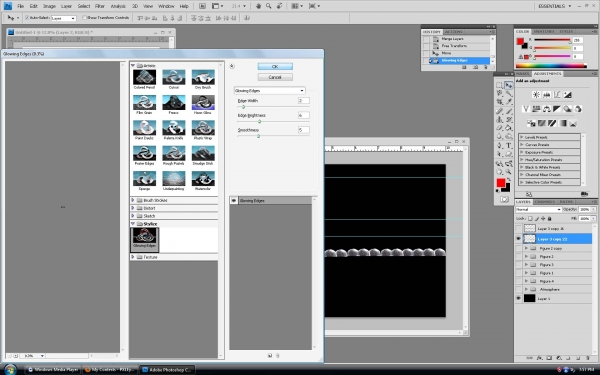The width and height of the screenshot is (600, 375).
Task: Click the lock all icon in Layers panel
Action: pyautogui.click(x=549, y=218)
